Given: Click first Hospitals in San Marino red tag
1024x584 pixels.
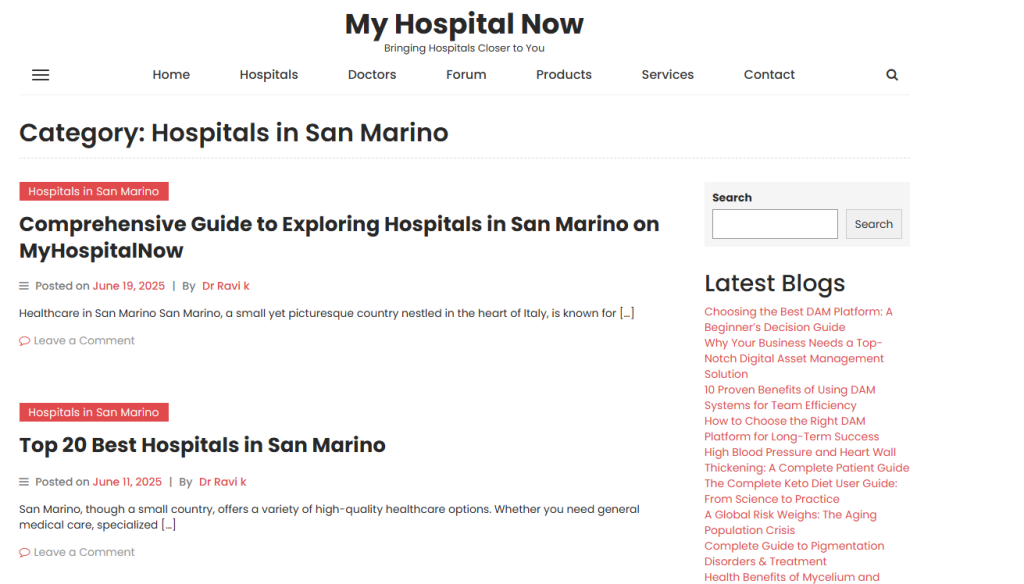Looking at the screenshot, I should [x=94, y=191].
